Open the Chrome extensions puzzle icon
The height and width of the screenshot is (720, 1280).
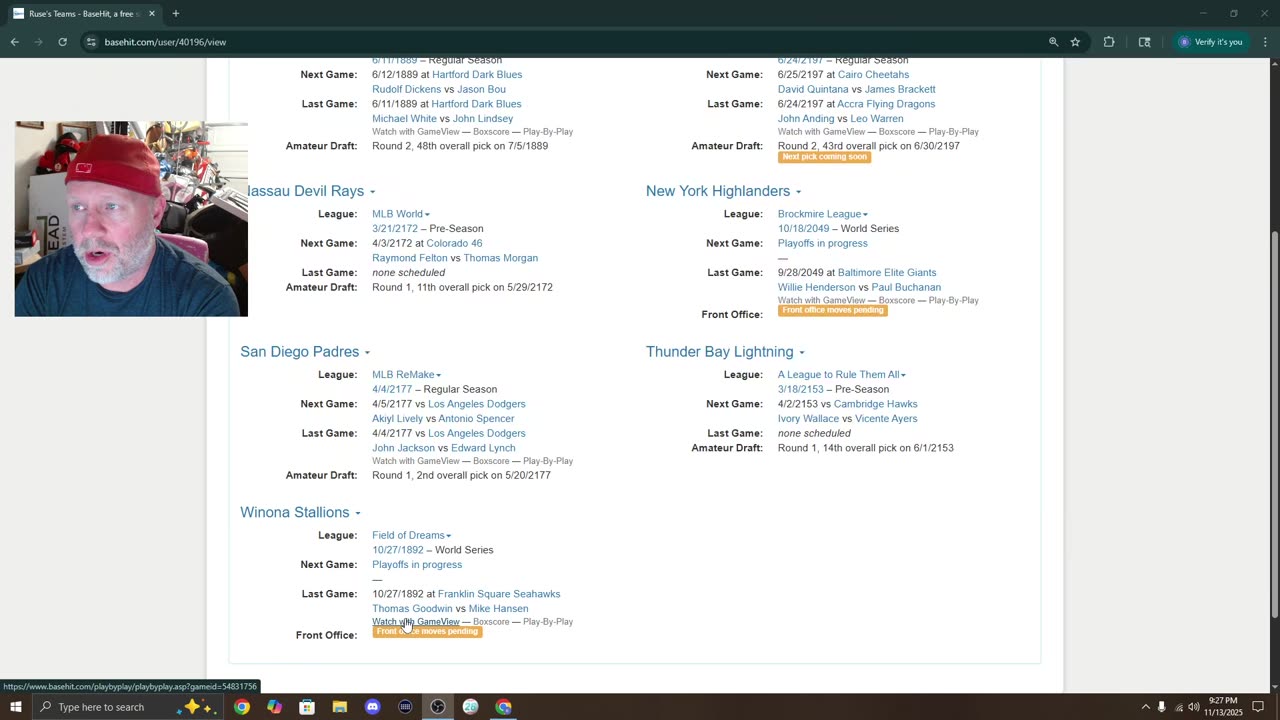coord(1109,42)
